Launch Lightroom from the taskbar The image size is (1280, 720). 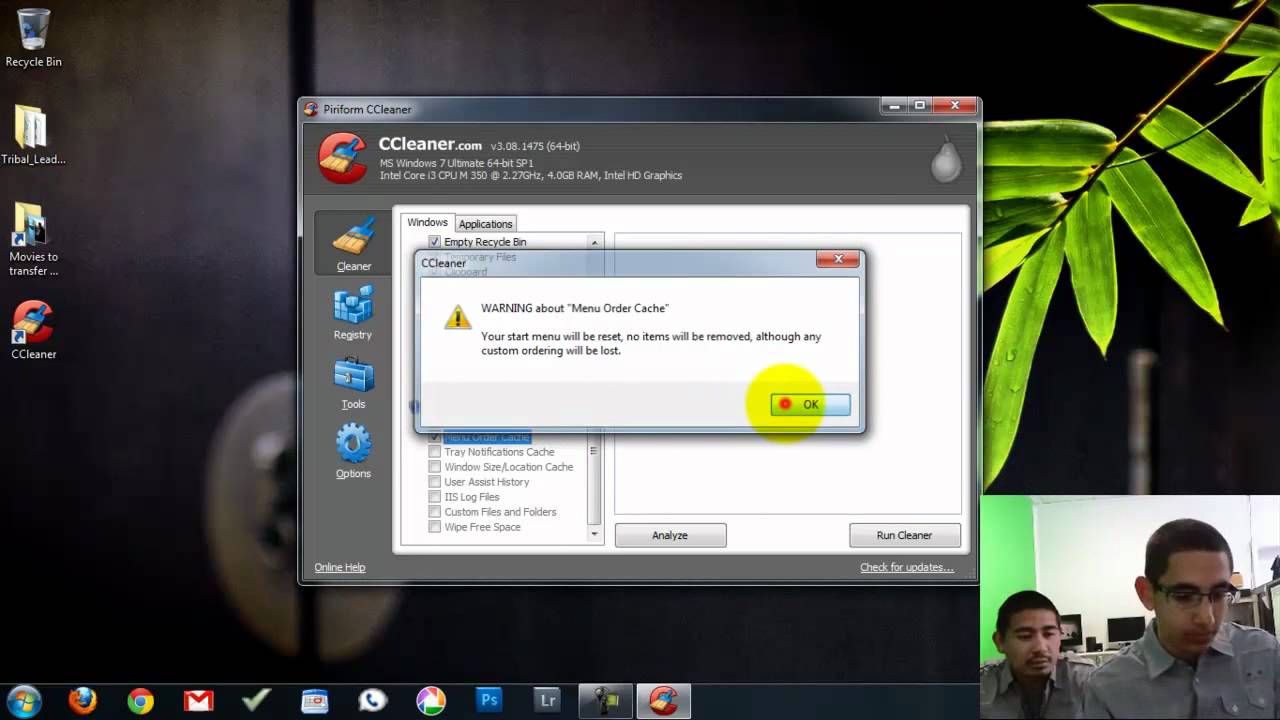pyautogui.click(x=547, y=700)
